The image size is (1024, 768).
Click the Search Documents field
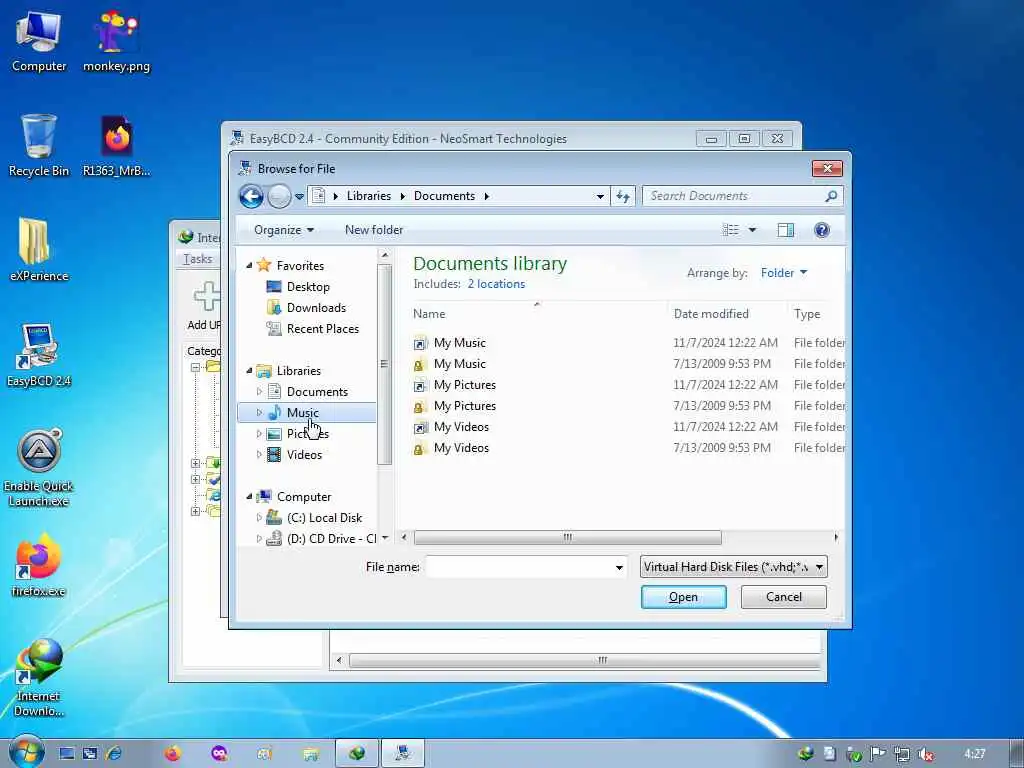pyautogui.click(x=743, y=196)
